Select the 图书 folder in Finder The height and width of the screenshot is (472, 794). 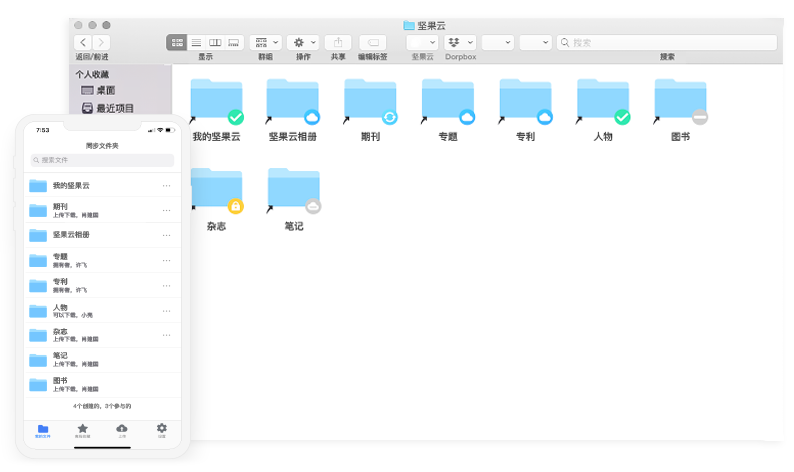click(x=680, y=110)
